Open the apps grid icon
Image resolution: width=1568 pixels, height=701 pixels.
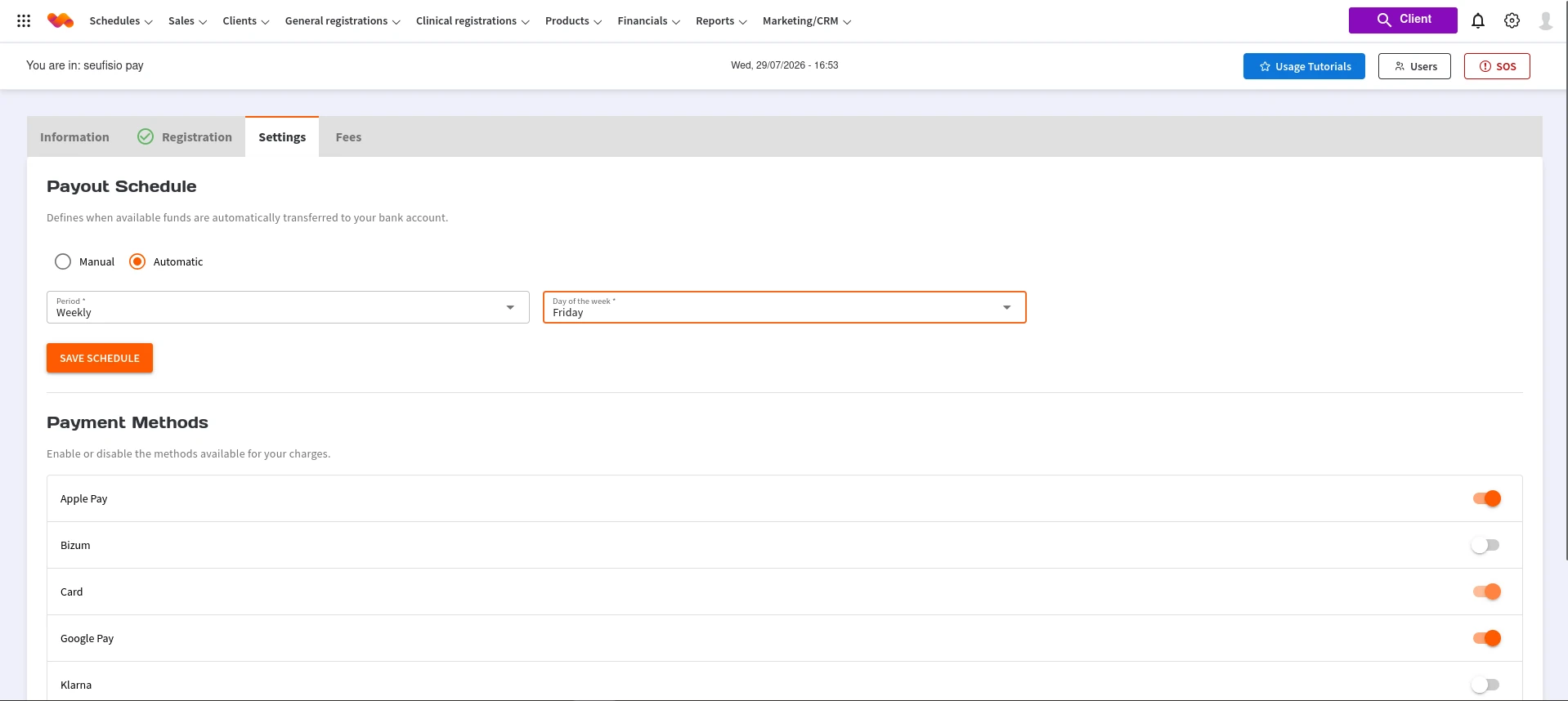pyautogui.click(x=24, y=20)
